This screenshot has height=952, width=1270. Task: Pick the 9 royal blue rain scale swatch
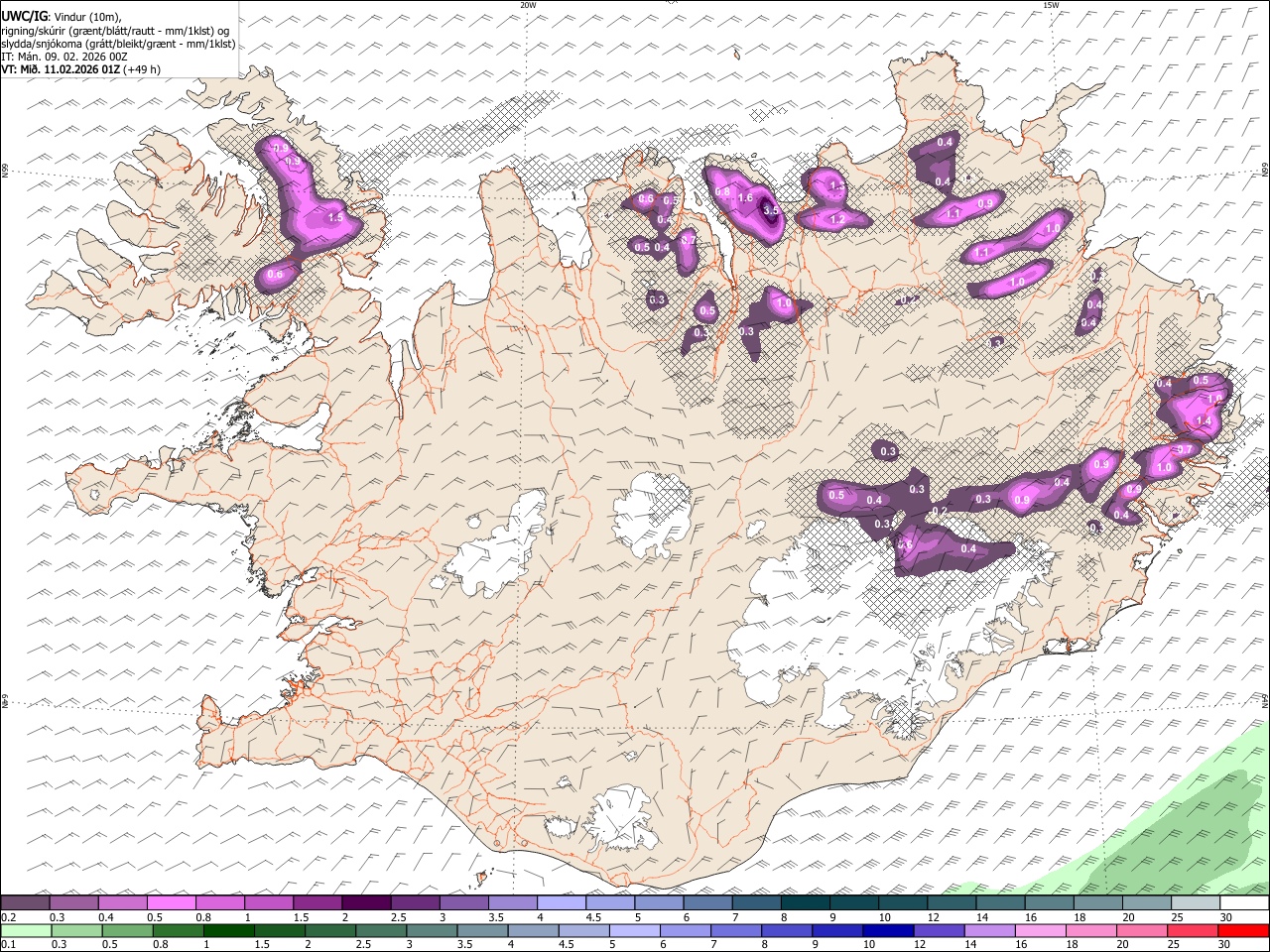837,930
